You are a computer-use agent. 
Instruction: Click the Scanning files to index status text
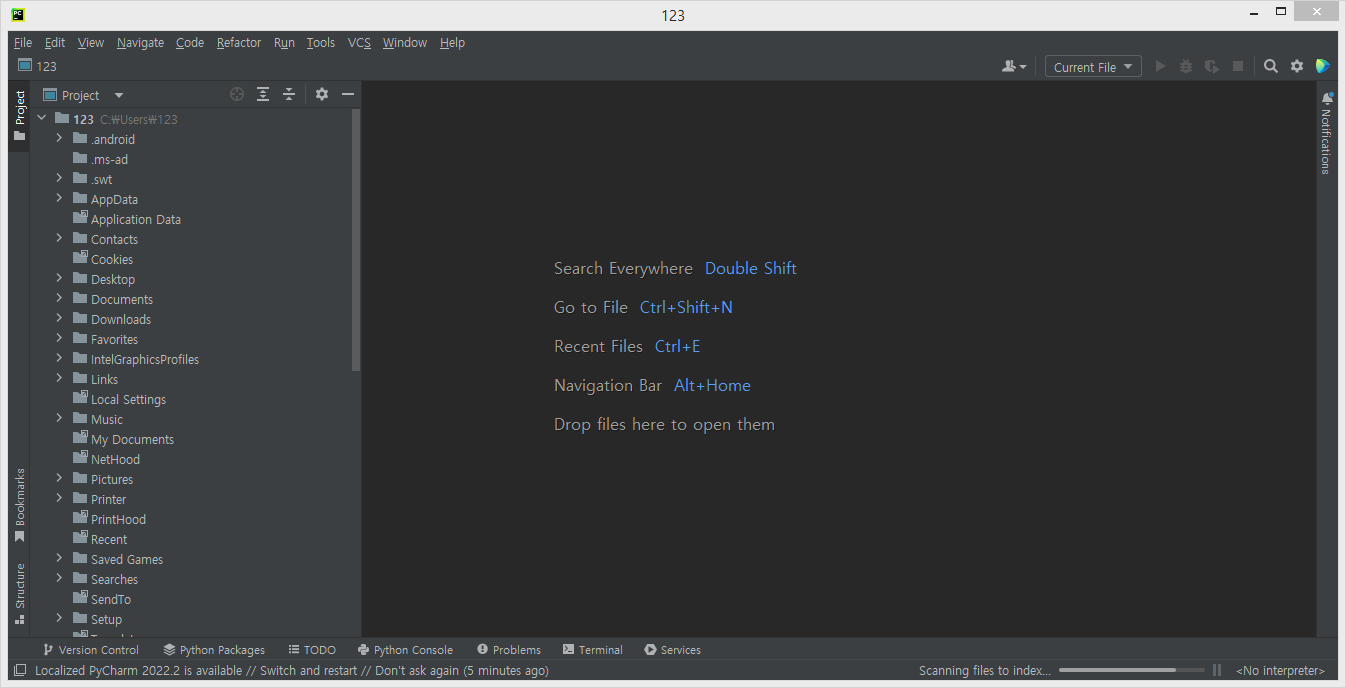985,671
